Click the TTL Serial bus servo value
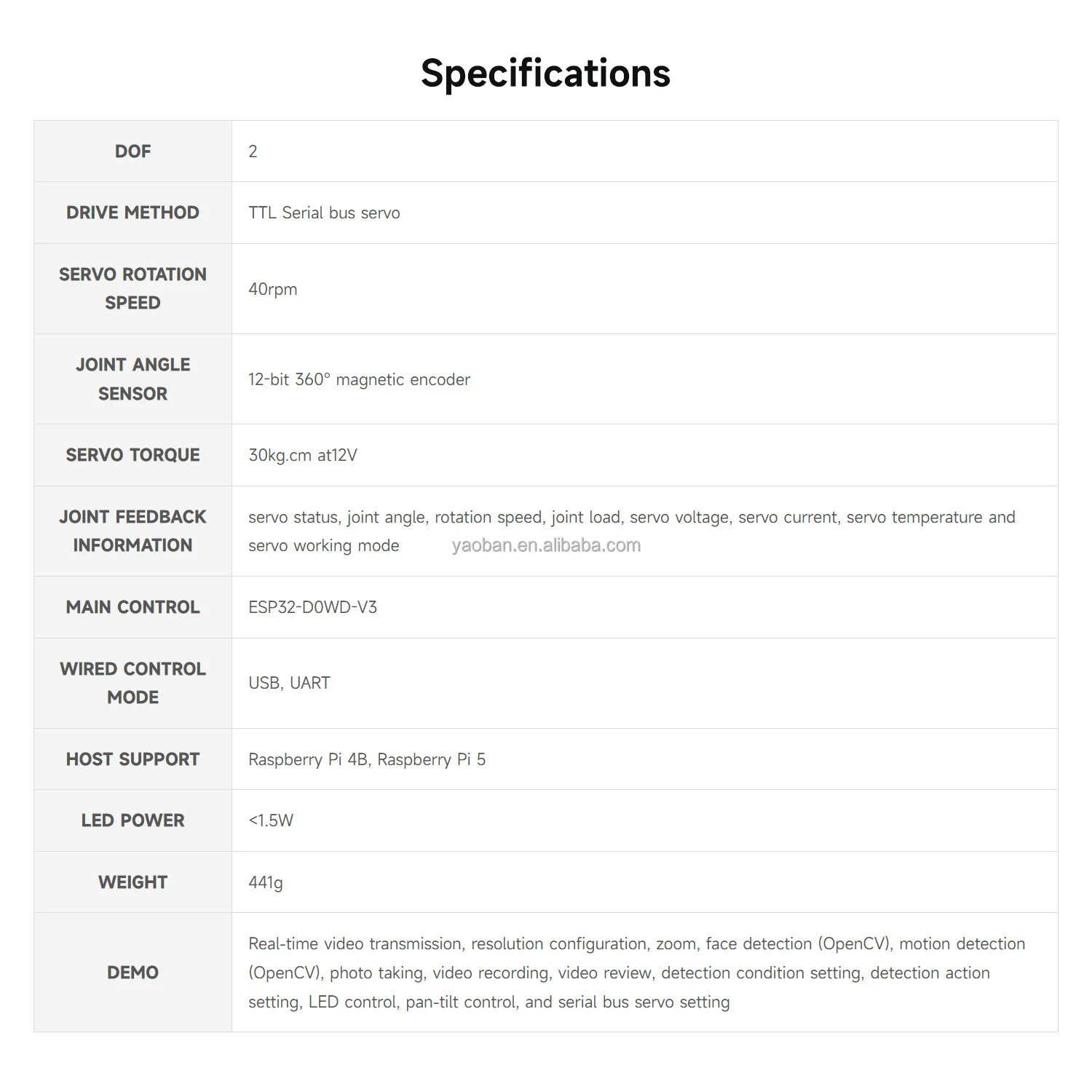Image resolution: width=1092 pixels, height=1092 pixels. (324, 213)
